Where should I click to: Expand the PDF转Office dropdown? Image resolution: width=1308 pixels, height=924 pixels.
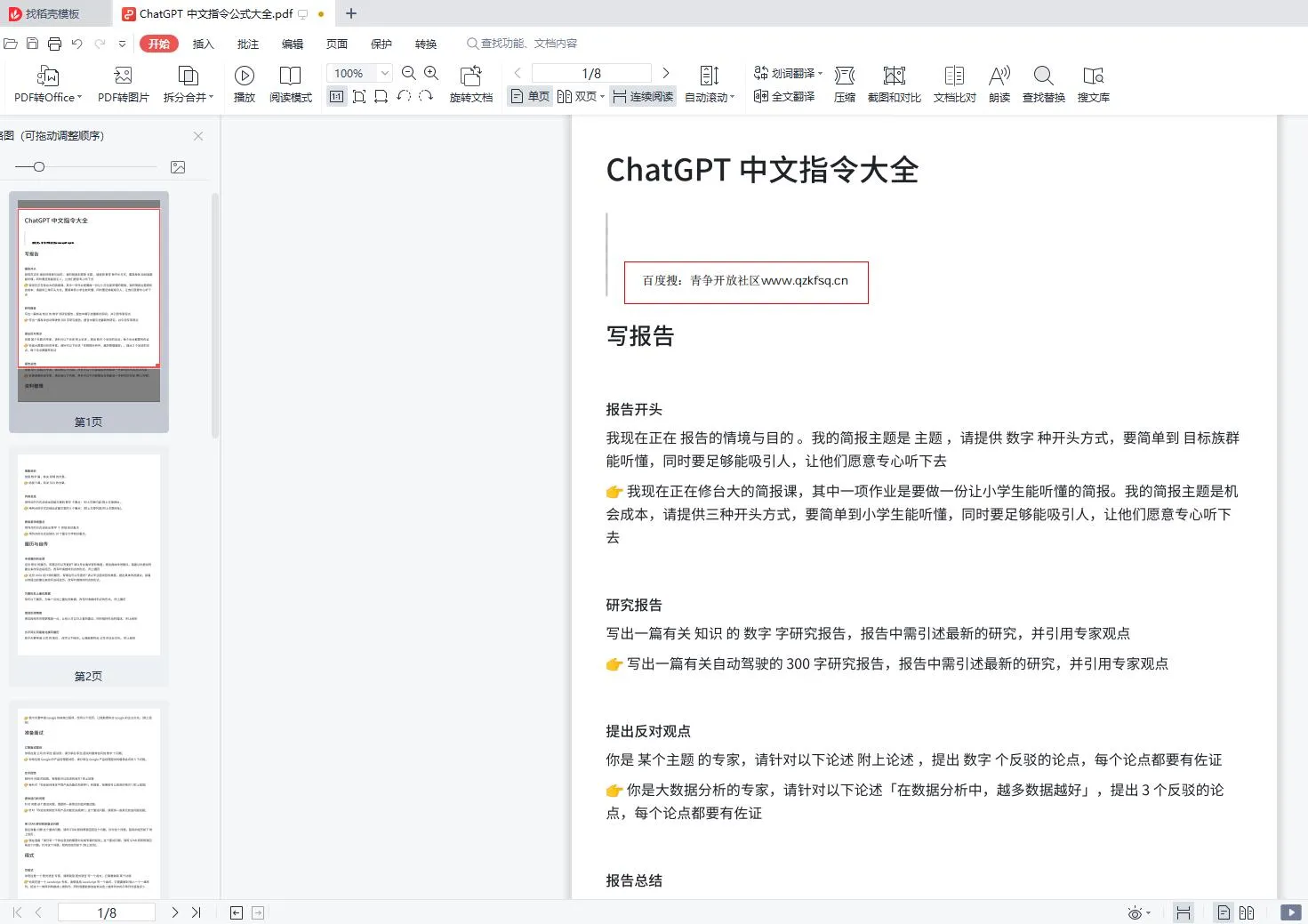click(x=80, y=97)
